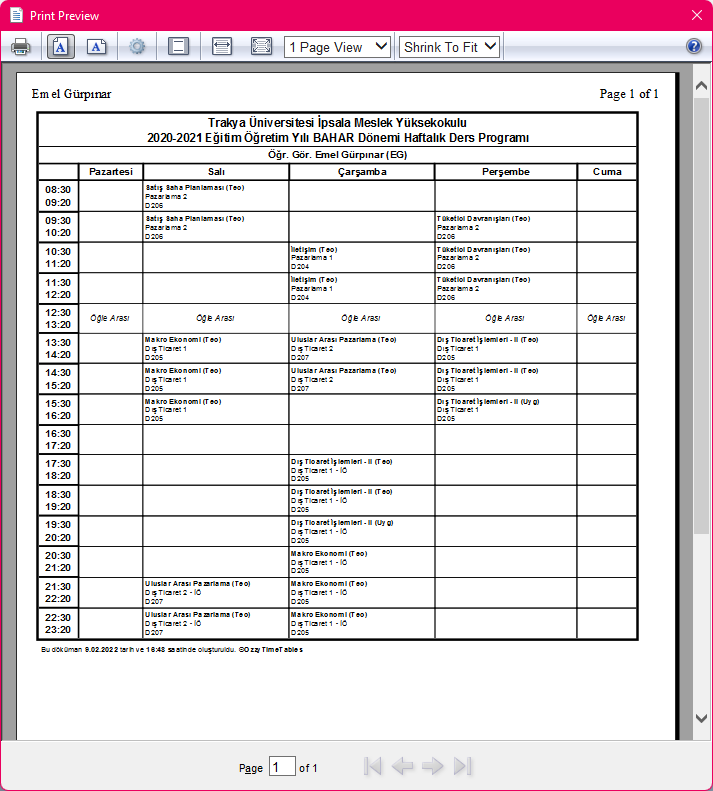Switch to Landscape page orientation
This screenshot has height=791, width=713.
tap(96, 47)
